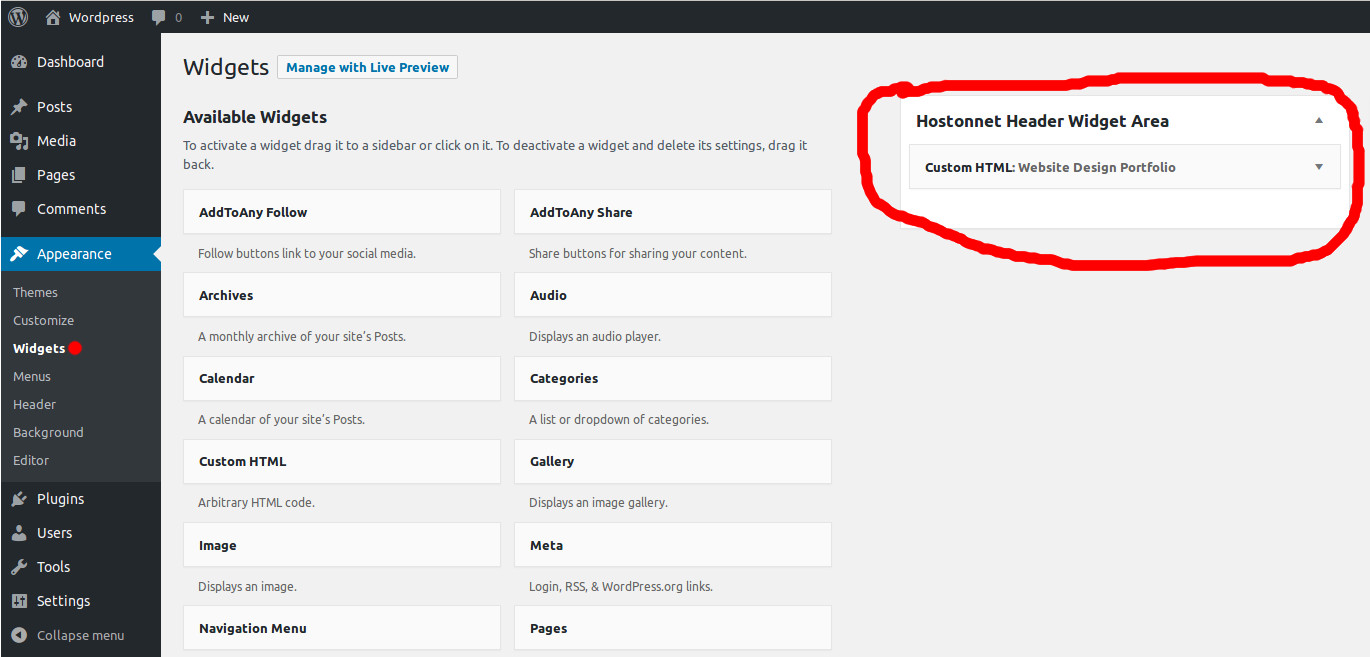Select Menus under Appearance
This screenshot has width=1370, height=657.
pyautogui.click(x=31, y=376)
